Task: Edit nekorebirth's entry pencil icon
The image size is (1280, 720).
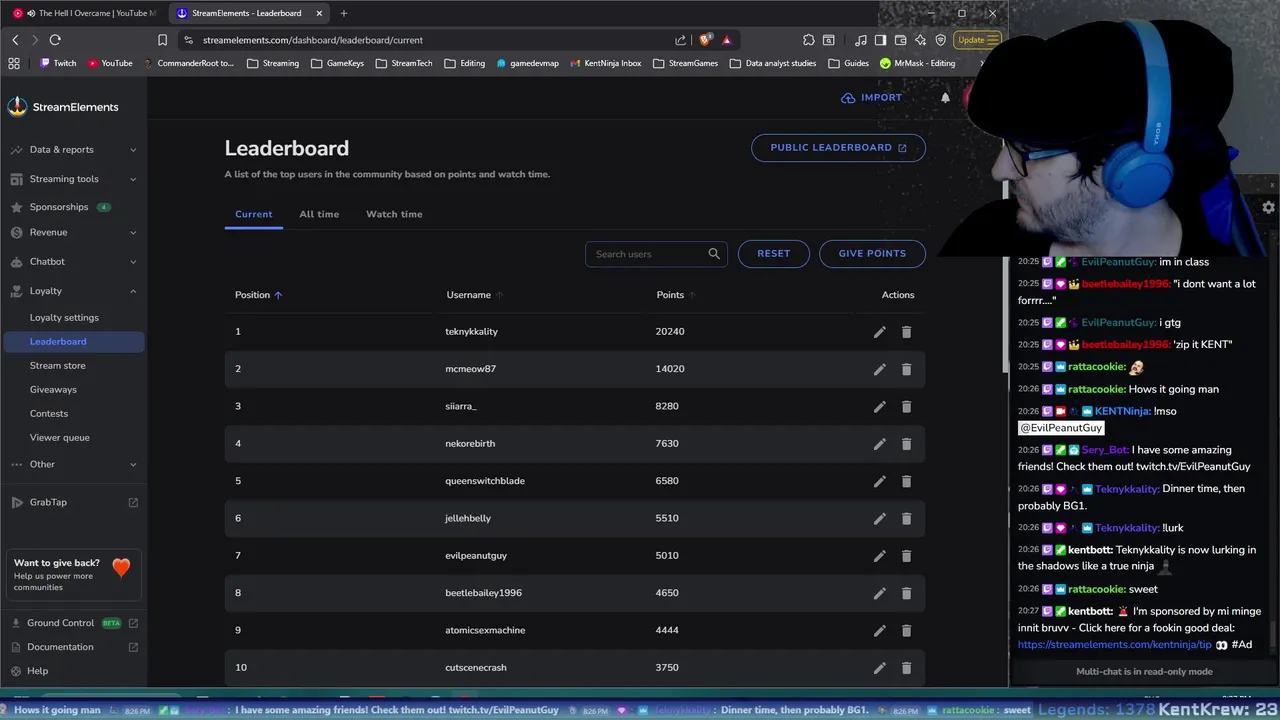Action: (880, 444)
